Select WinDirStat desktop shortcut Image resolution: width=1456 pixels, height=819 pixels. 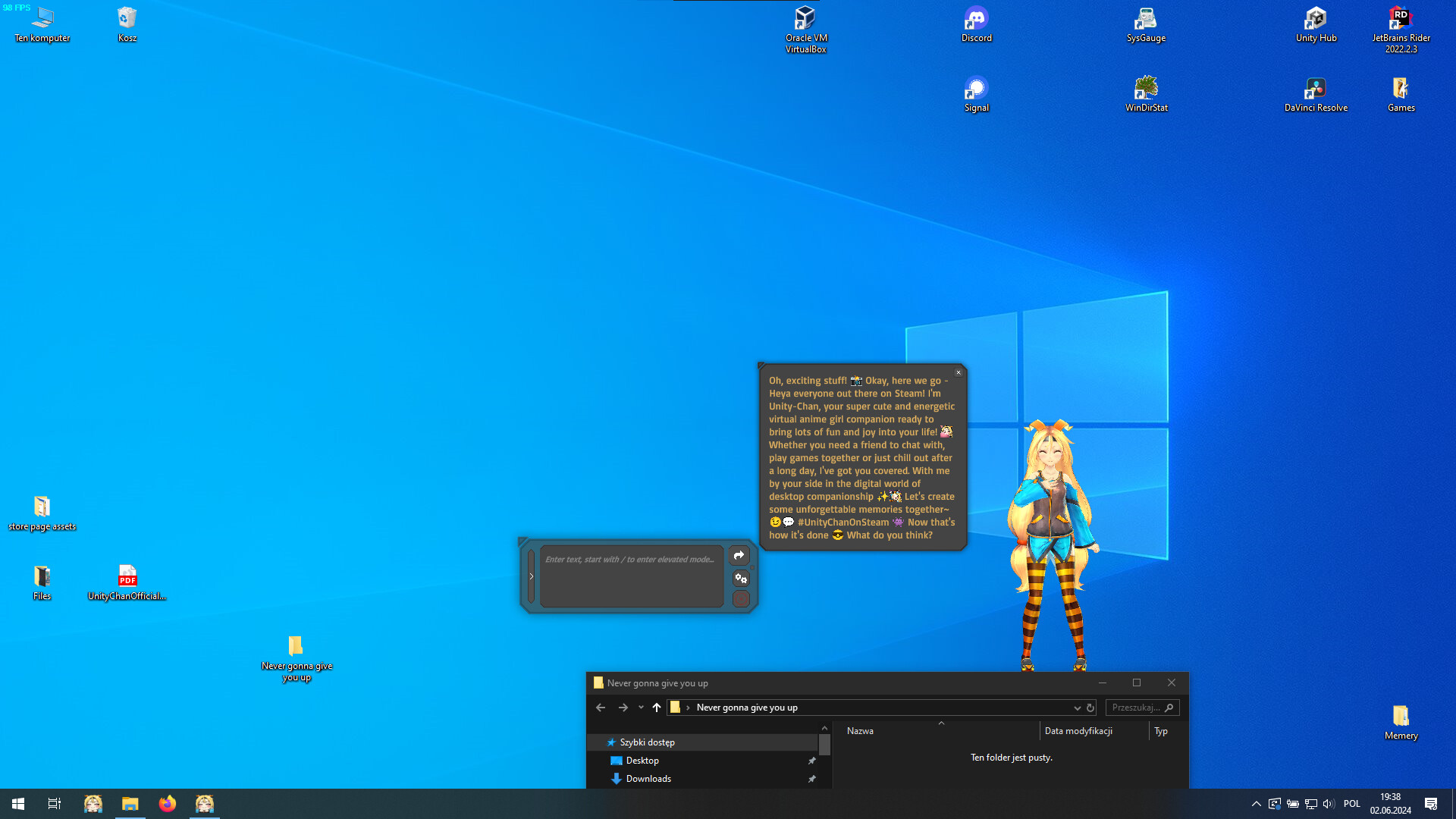[1147, 94]
